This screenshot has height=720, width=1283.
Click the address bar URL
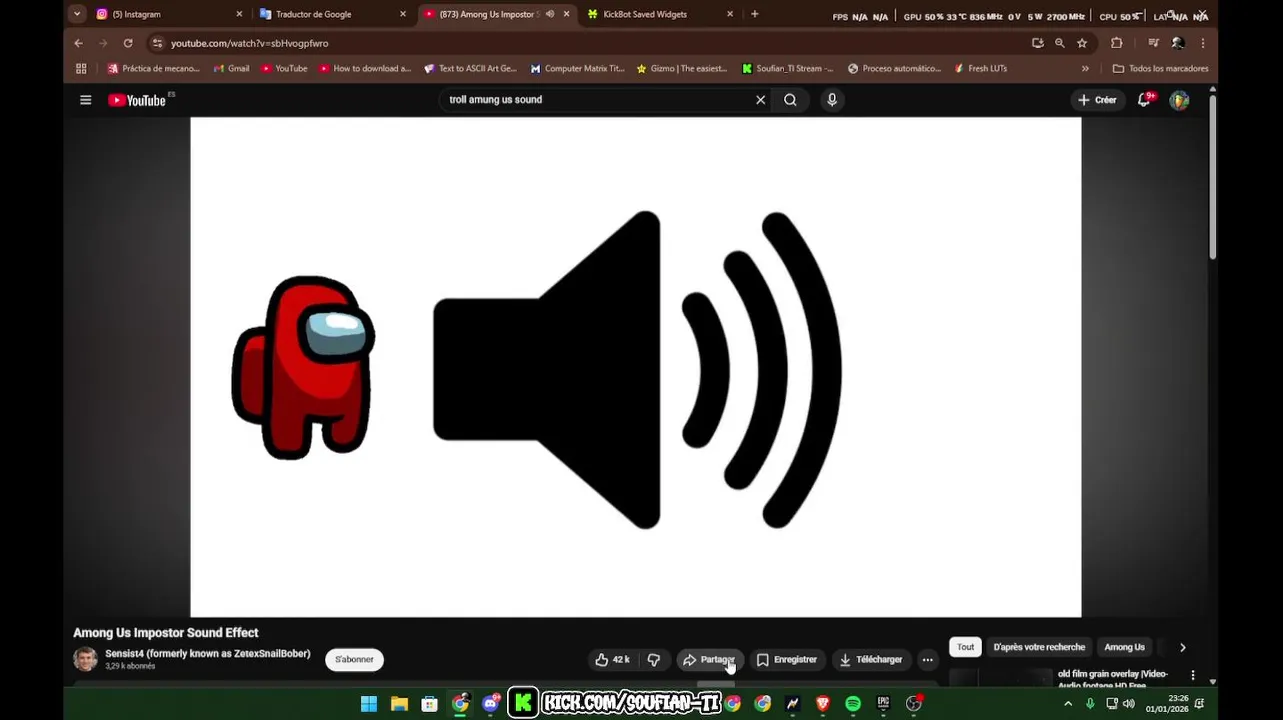[249, 43]
